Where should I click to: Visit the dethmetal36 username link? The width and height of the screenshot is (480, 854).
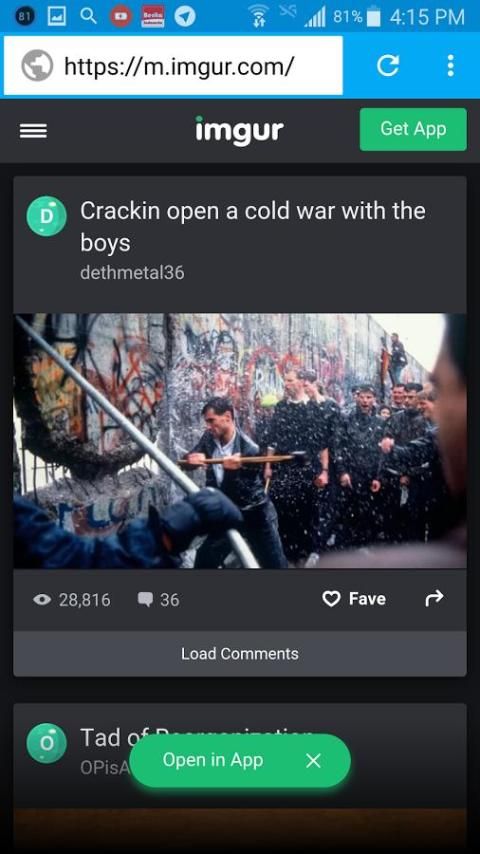click(x=132, y=272)
